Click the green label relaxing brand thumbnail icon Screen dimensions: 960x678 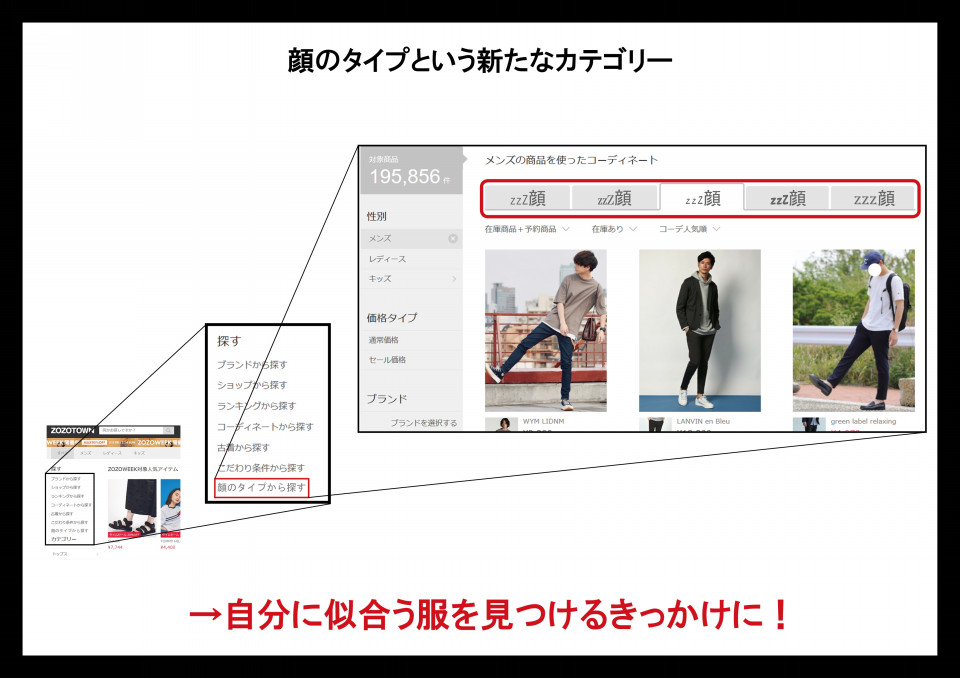(x=809, y=424)
